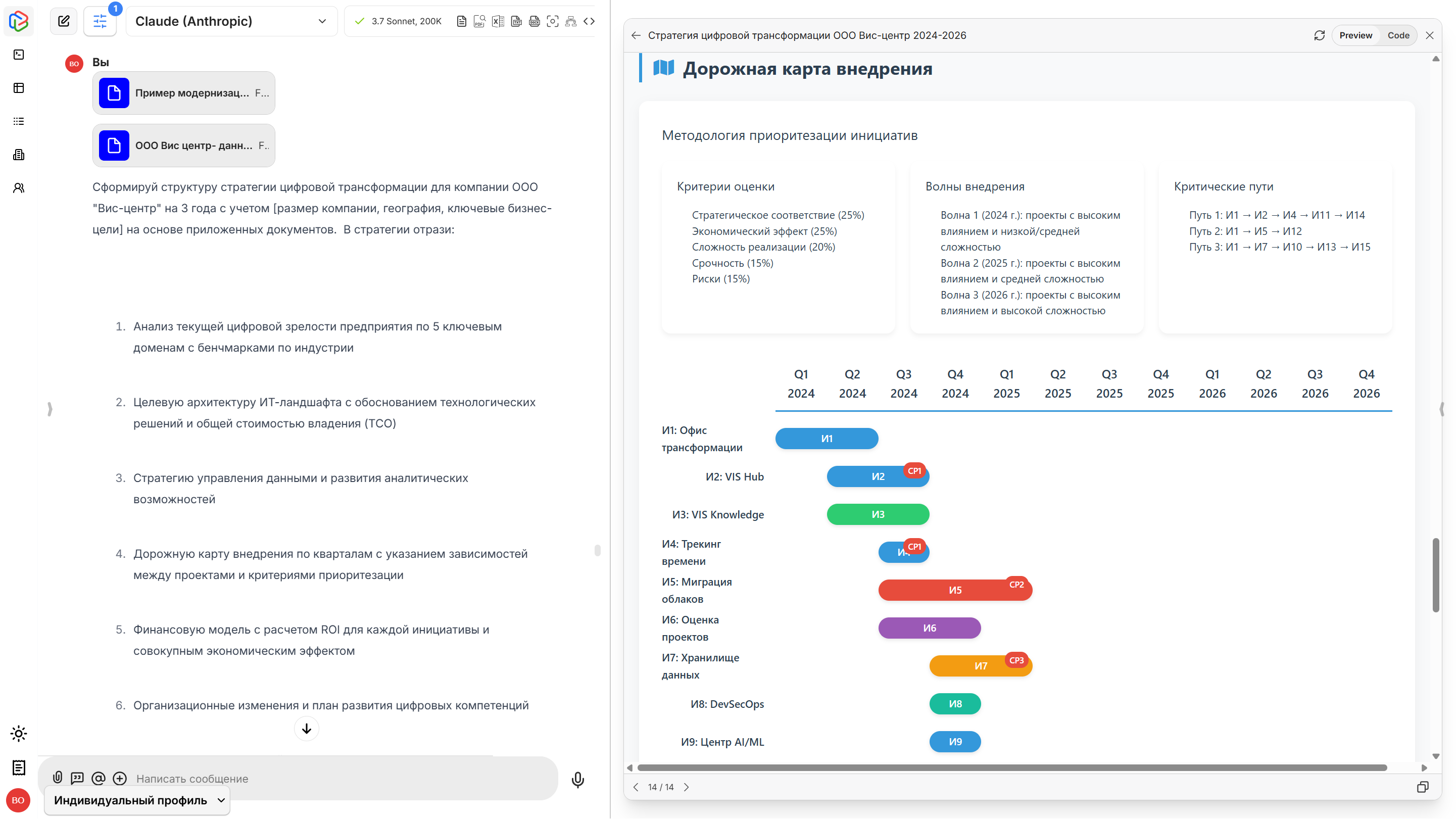Viewport: 1456px width, 819px height.
Task: Go back with artifact panel arrow
Action: [636, 35]
